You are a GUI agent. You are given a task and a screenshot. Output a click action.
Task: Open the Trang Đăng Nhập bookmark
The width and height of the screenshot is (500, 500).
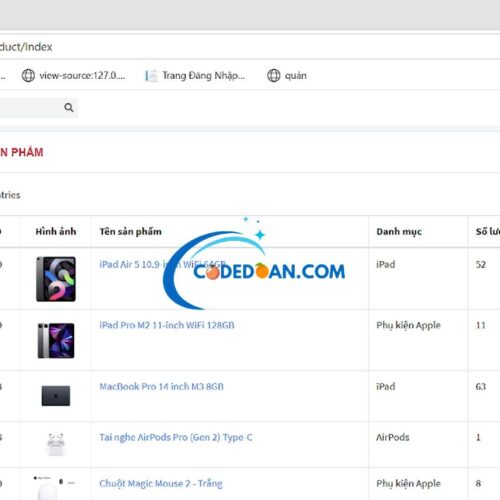(x=195, y=76)
